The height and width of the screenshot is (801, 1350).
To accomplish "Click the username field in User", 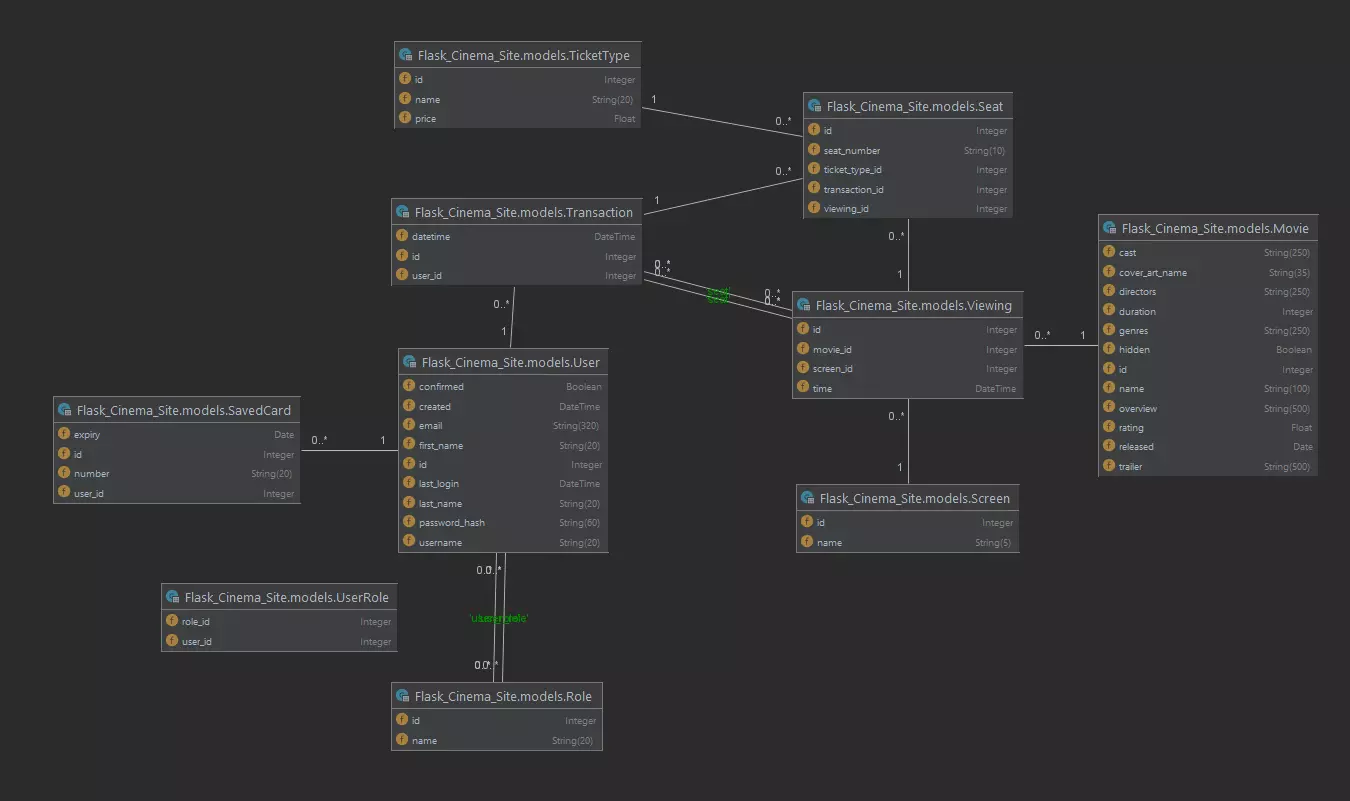I will click(503, 542).
